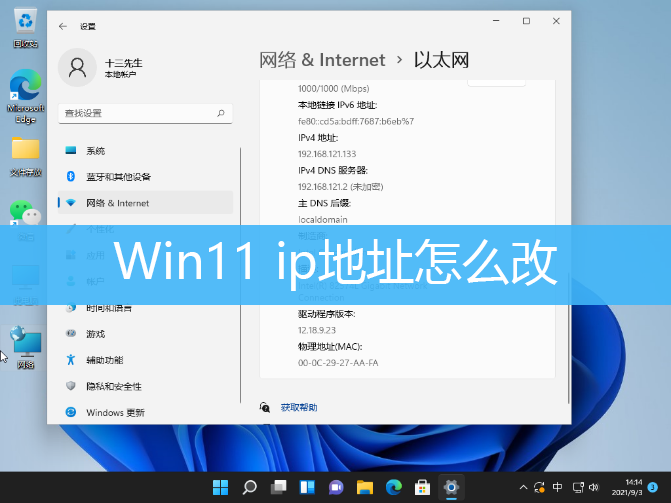Open the 回收站 Recycle Bin desktop icon
The width and height of the screenshot is (671, 503).
(25, 27)
